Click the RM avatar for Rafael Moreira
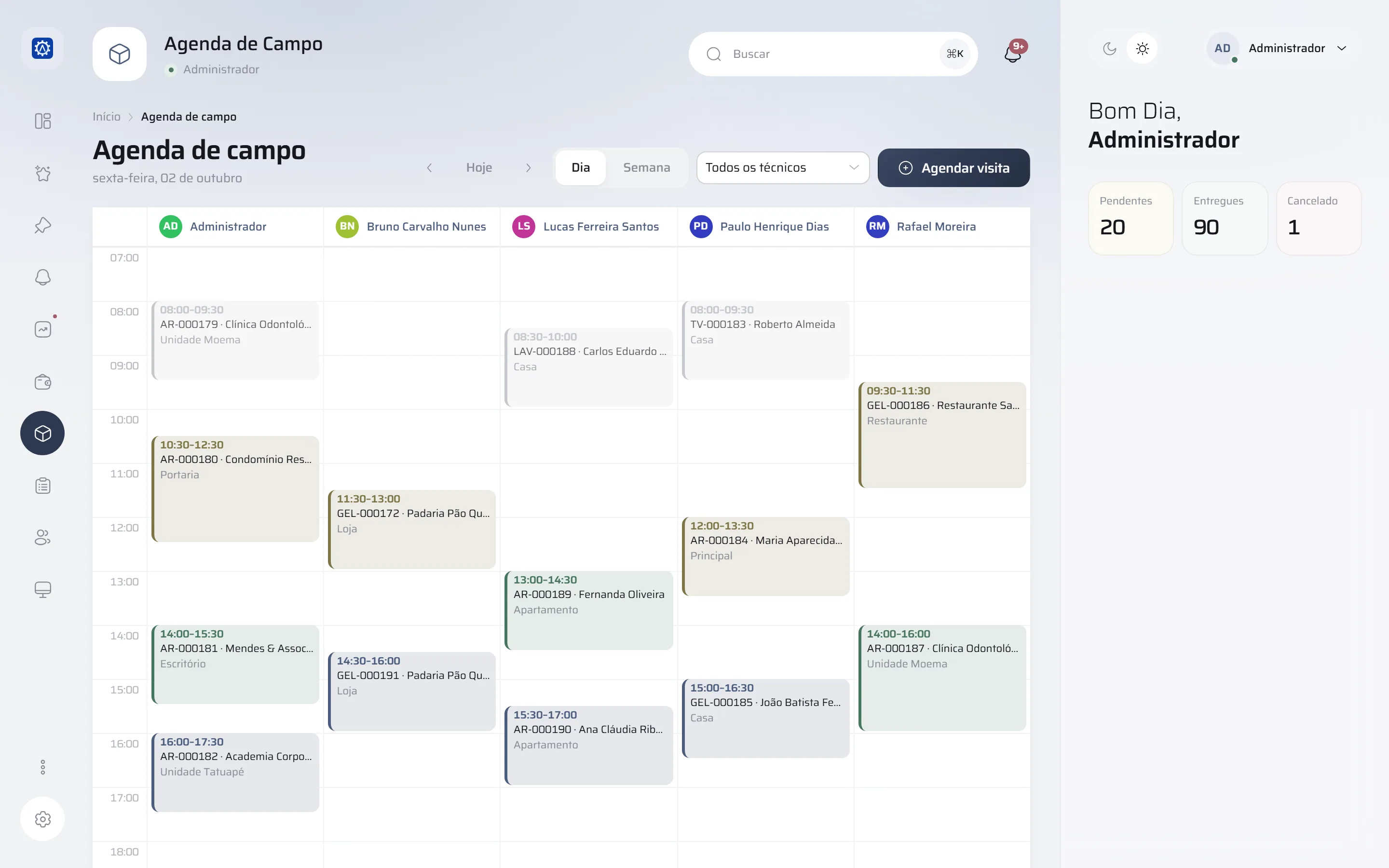 point(877,227)
